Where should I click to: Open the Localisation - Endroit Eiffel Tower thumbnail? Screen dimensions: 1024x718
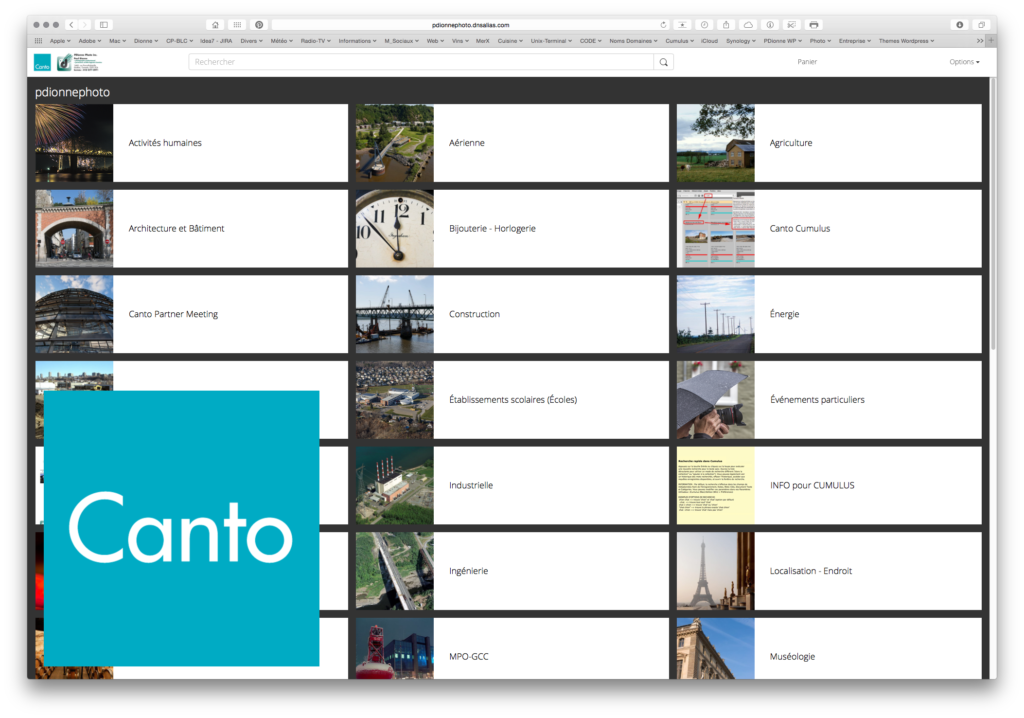click(715, 571)
